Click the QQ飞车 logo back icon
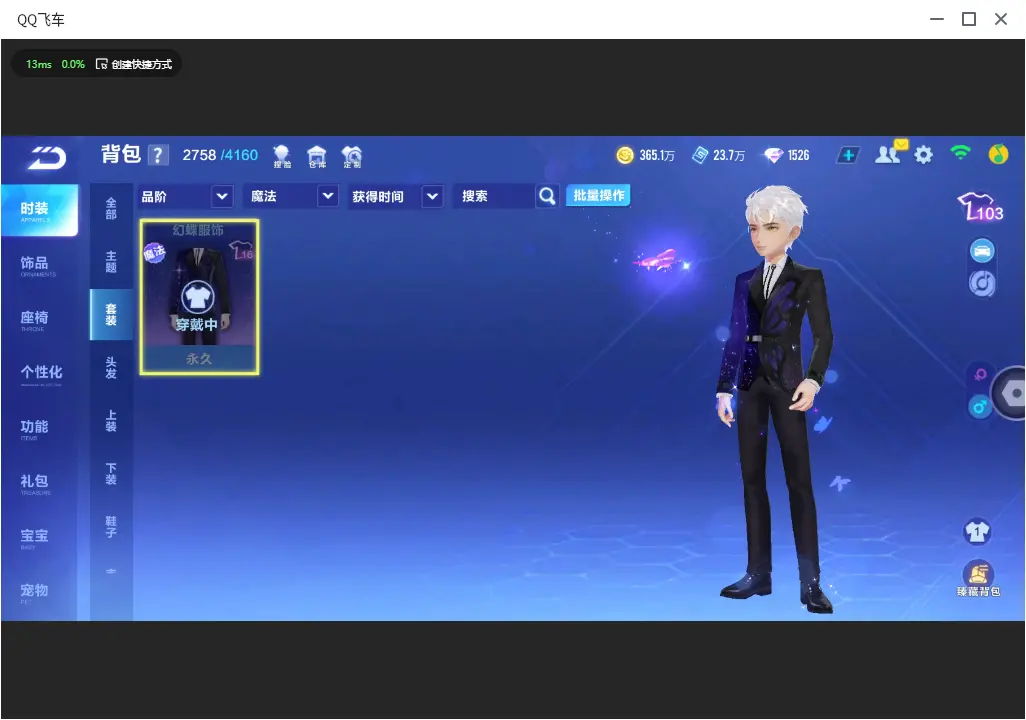Viewport: 1026px width, 720px height. (47, 158)
